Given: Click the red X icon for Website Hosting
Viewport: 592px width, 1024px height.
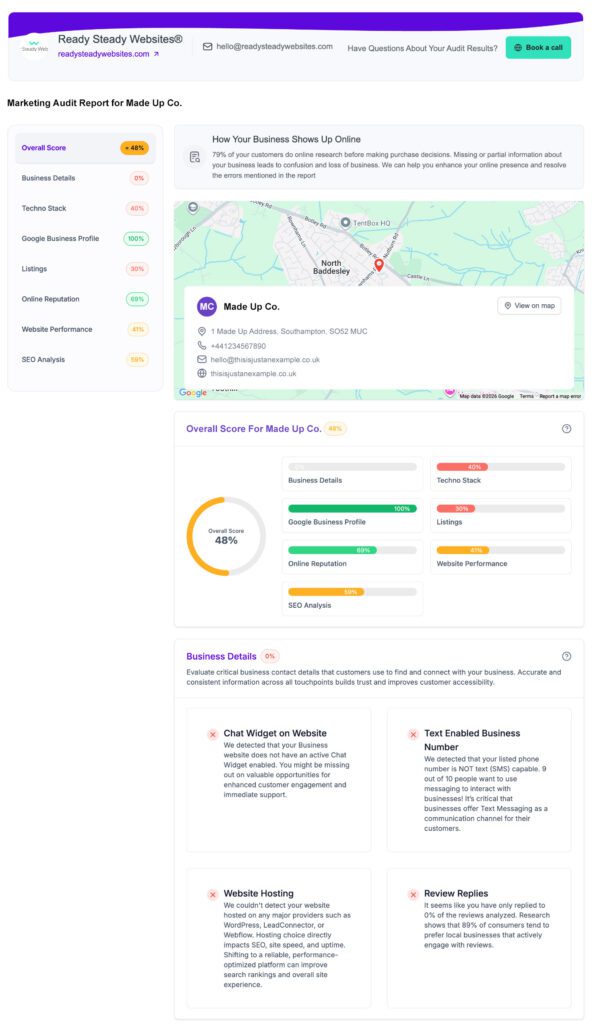Looking at the screenshot, I should point(212,895).
